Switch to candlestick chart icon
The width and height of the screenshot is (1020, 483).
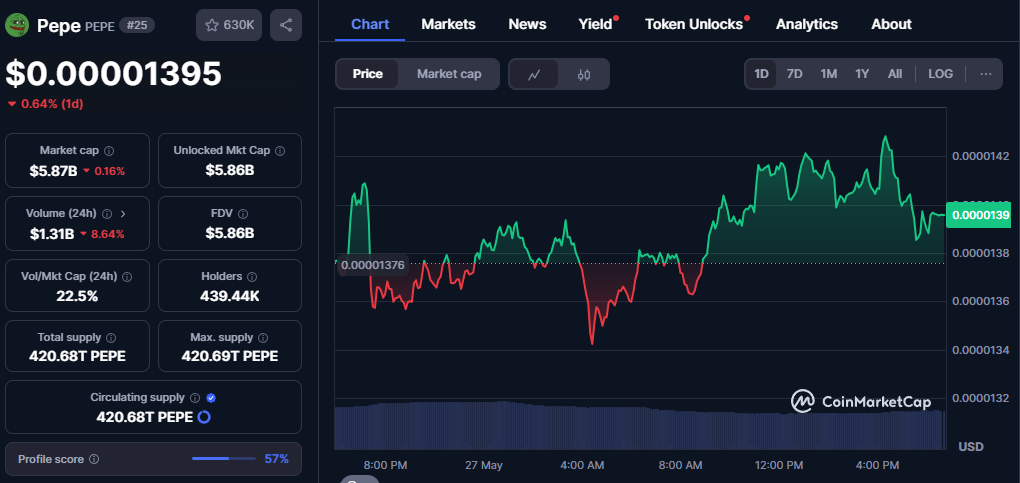[584, 74]
